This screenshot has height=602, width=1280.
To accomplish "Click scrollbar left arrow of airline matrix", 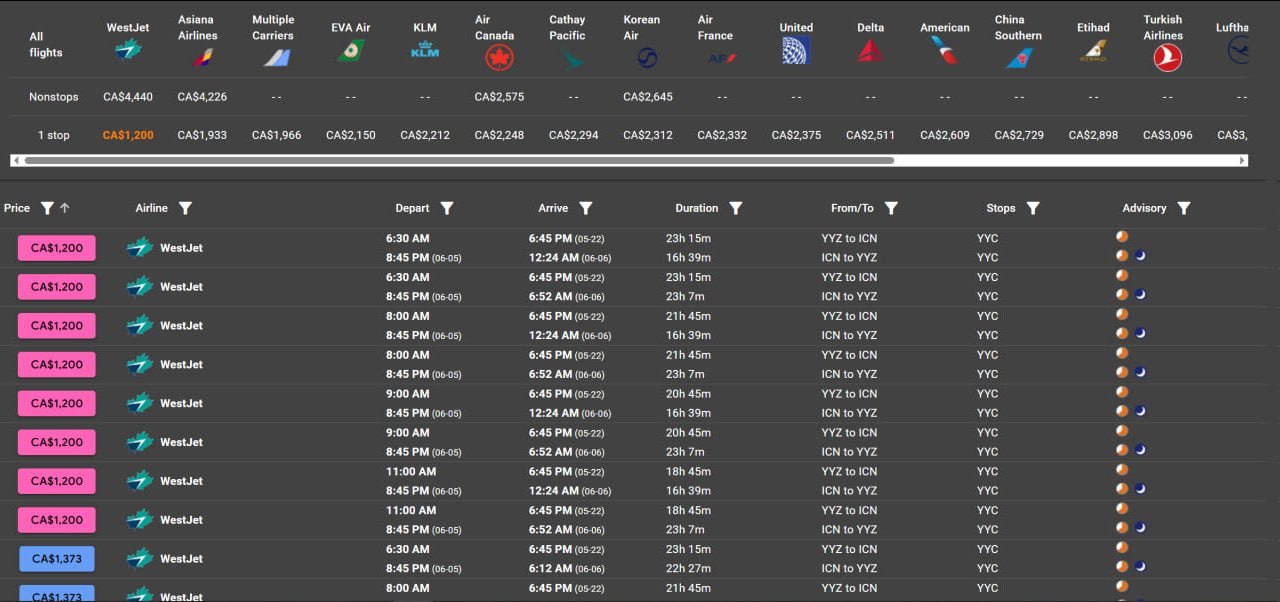I will [x=16, y=160].
